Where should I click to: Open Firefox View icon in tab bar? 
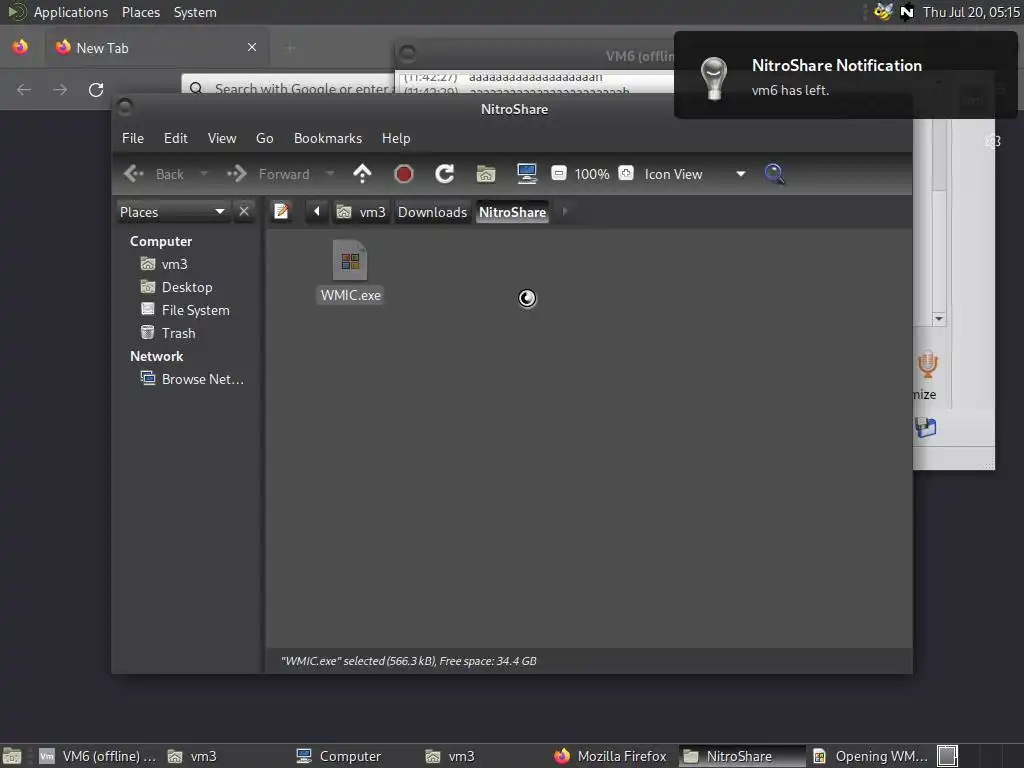click(20, 47)
